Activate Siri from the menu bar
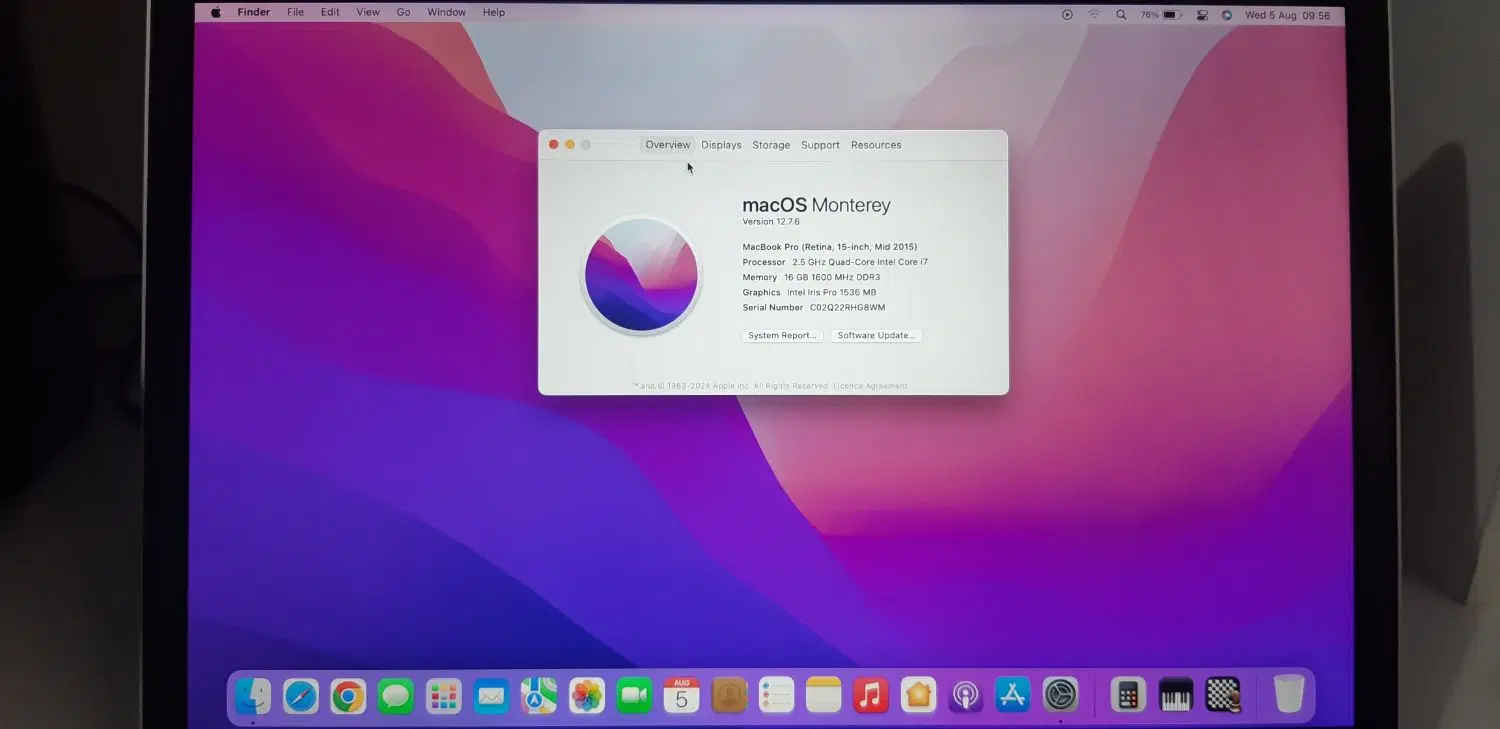 tap(1227, 15)
